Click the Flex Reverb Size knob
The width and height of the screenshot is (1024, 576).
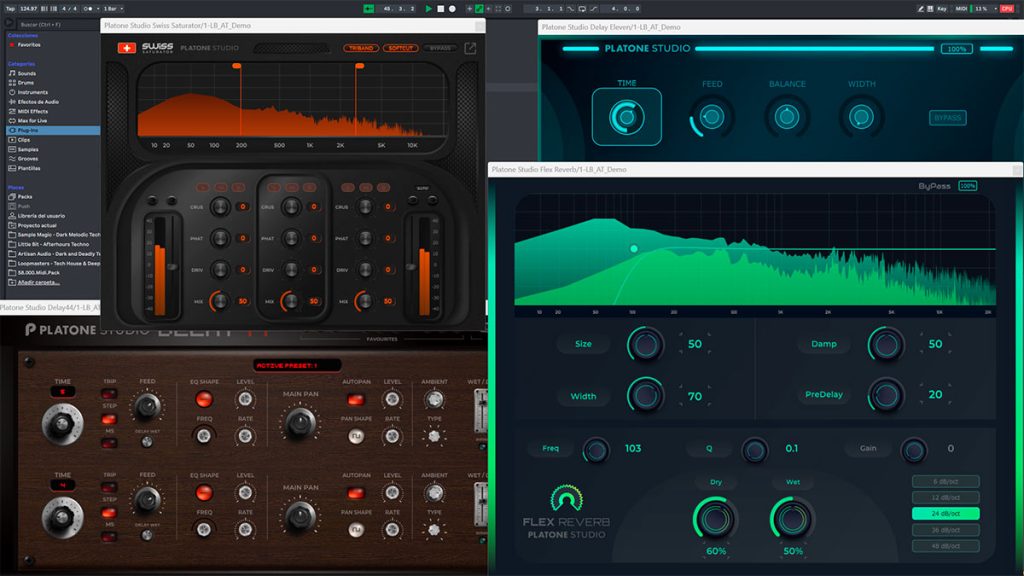(x=645, y=345)
